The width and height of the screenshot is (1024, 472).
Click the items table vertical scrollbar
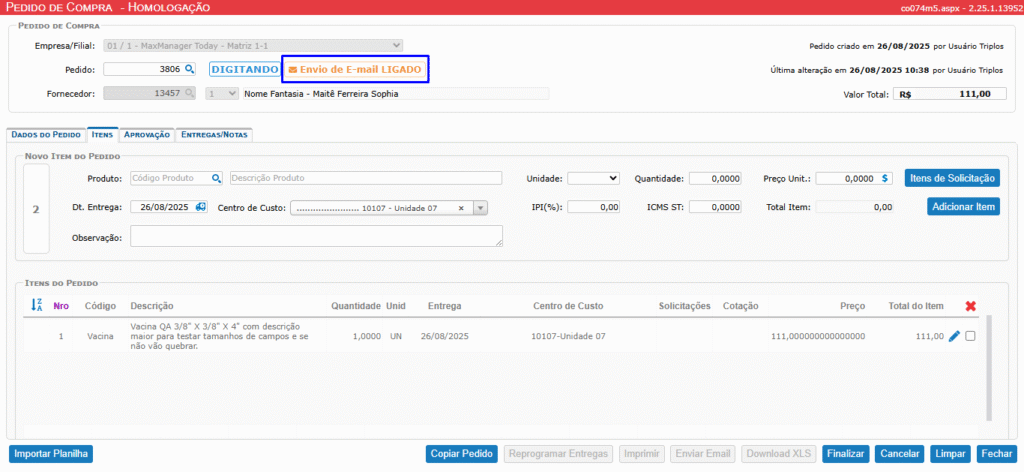tap(989, 368)
